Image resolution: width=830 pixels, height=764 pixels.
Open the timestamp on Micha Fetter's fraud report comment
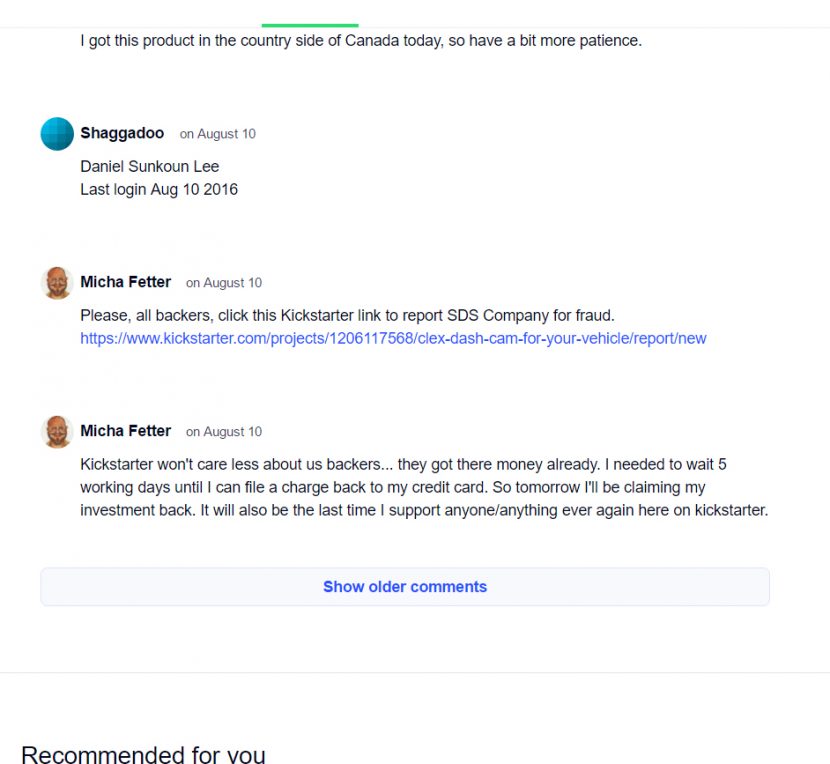pyautogui.click(x=223, y=283)
